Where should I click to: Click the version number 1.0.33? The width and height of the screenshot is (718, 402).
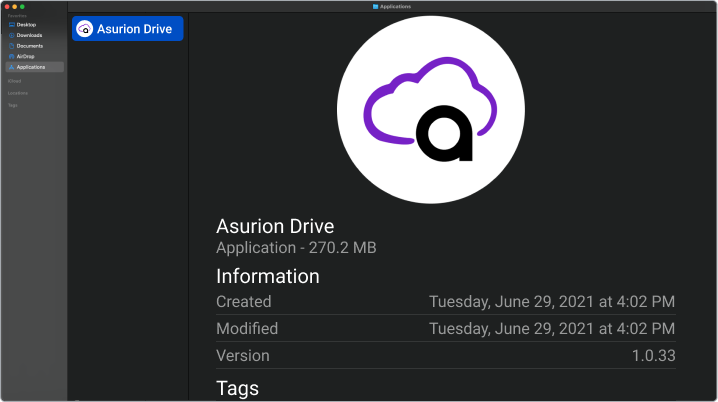tap(653, 355)
